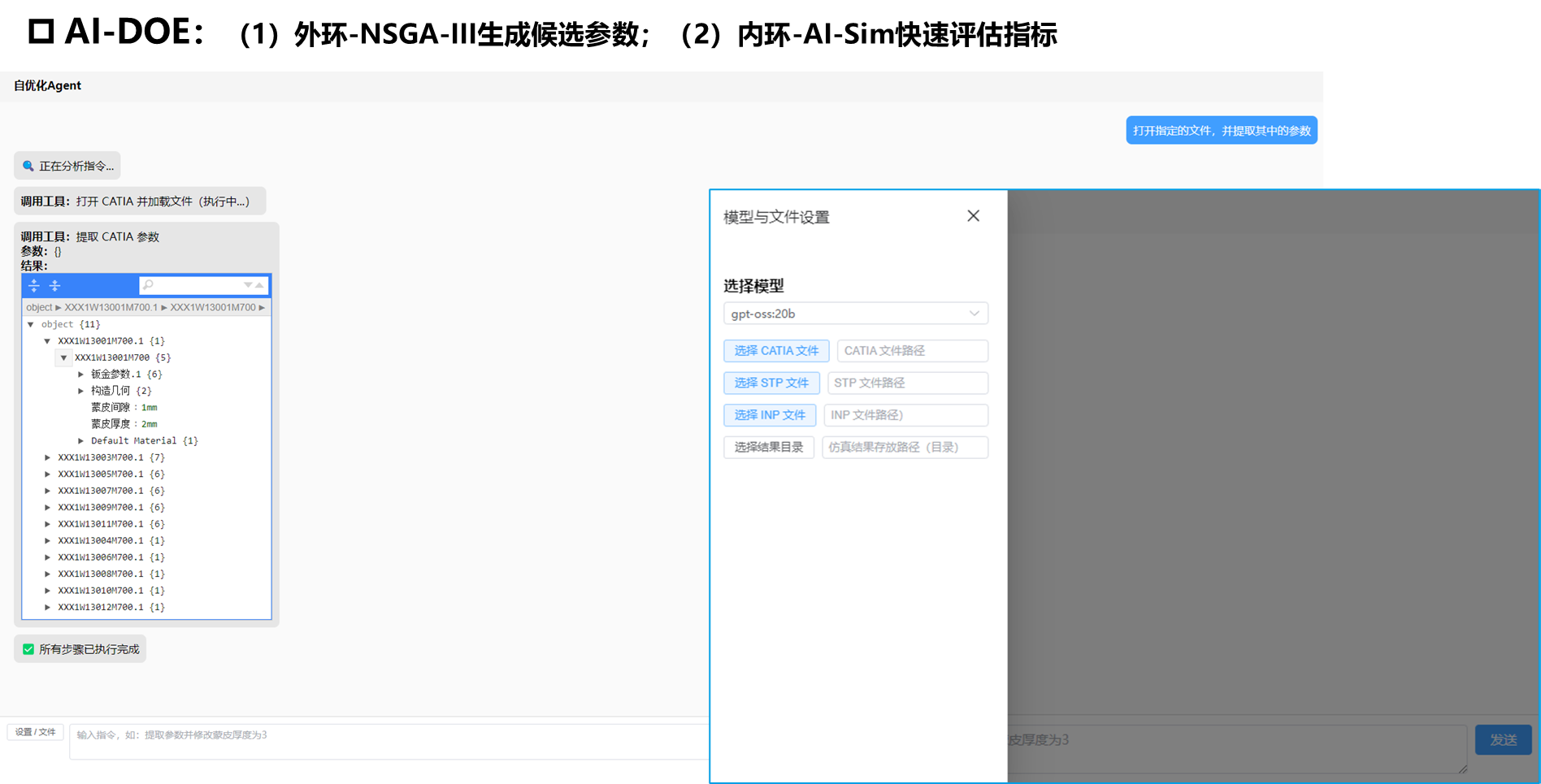Close the 模型与文件设置 dialog
Screen dimensions: 1541x784
pos(973,216)
